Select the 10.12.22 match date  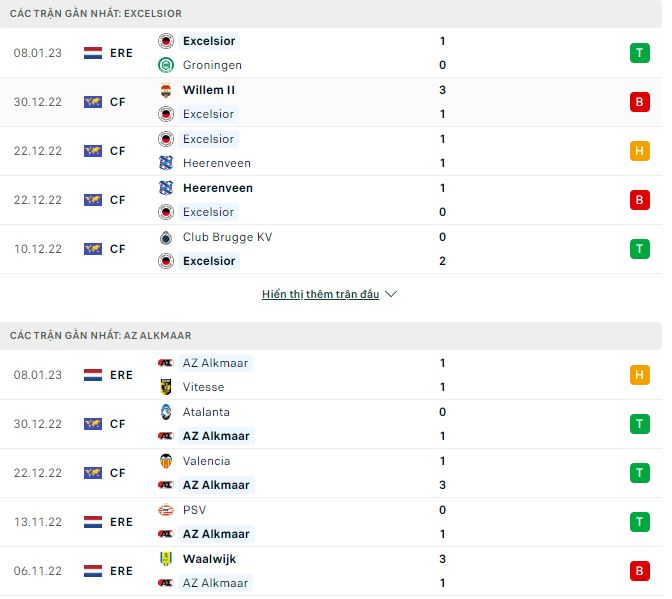click(x=39, y=249)
